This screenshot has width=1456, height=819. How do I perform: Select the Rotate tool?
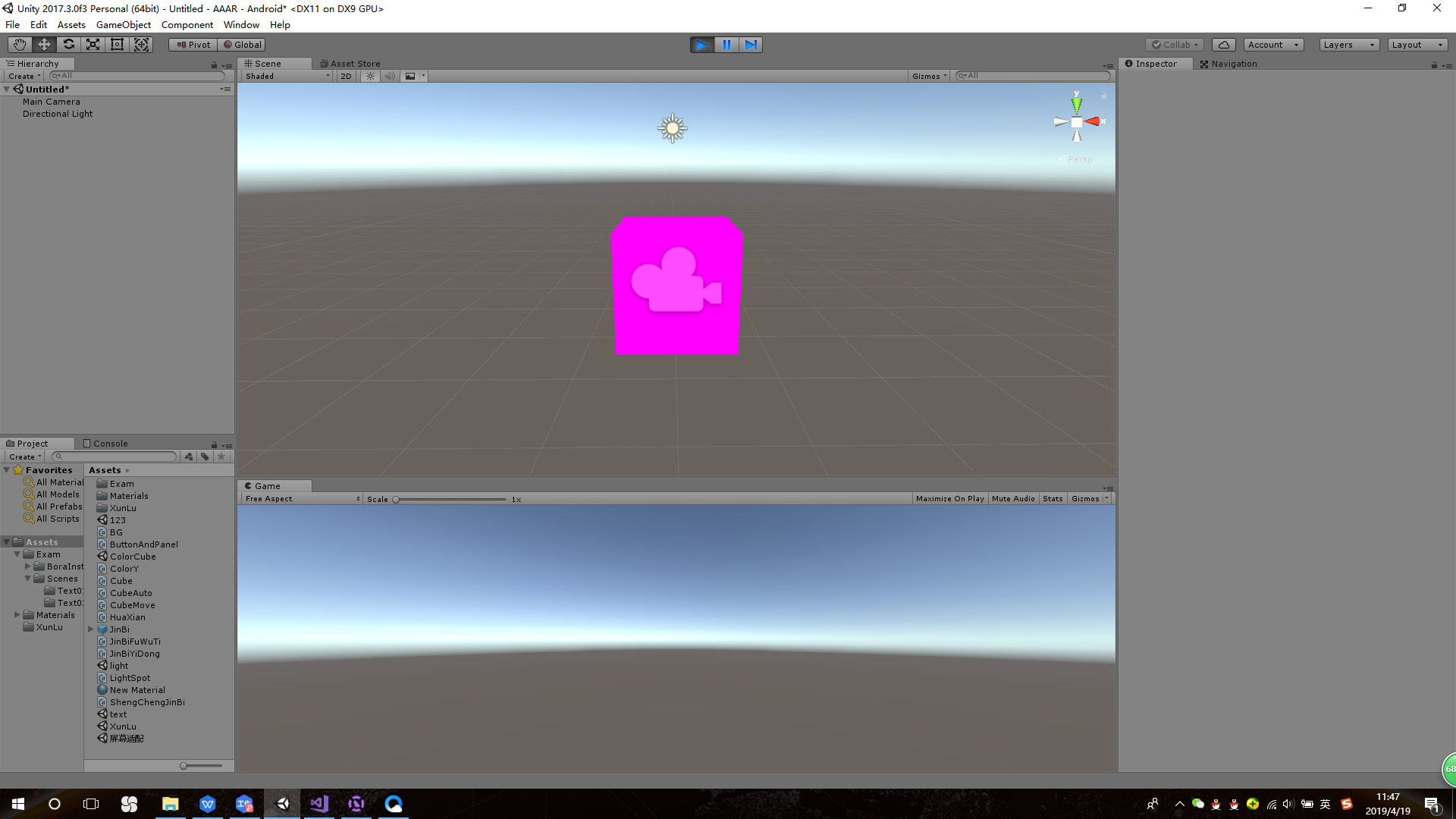[68, 44]
